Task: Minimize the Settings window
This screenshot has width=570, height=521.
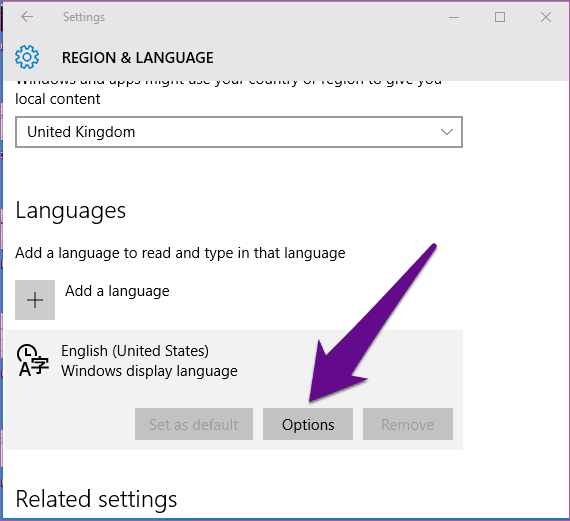Action: (454, 17)
